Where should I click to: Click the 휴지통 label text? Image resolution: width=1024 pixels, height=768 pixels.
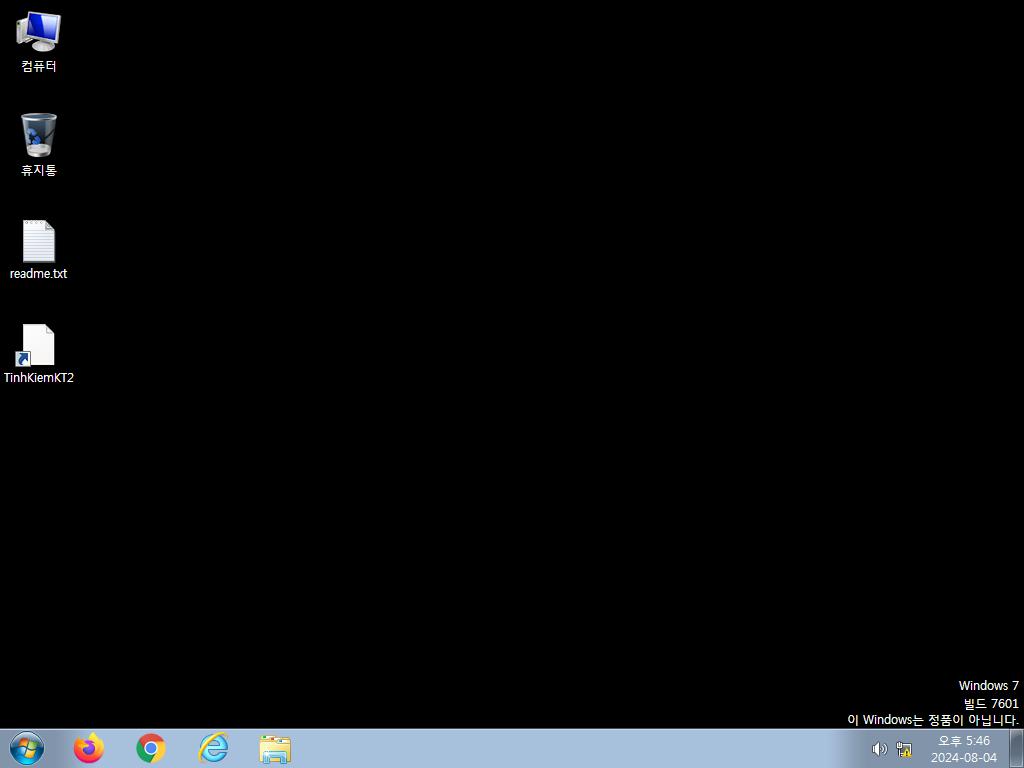[x=39, y=170]
